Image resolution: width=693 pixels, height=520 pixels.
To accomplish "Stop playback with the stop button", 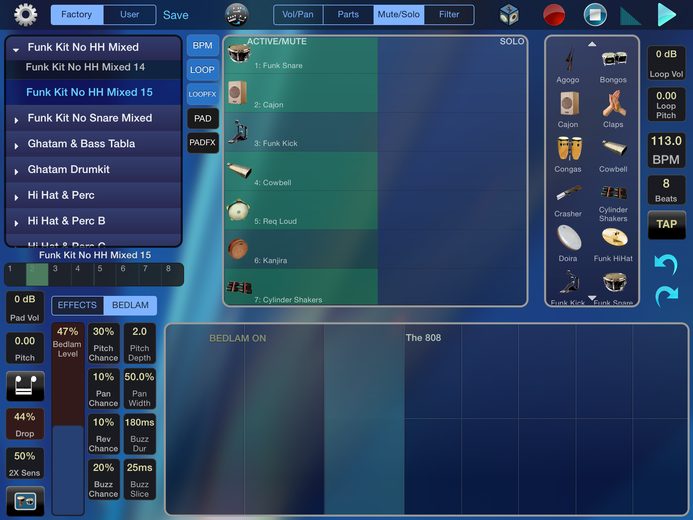I will pyautogui.click(x=595, y=15).
